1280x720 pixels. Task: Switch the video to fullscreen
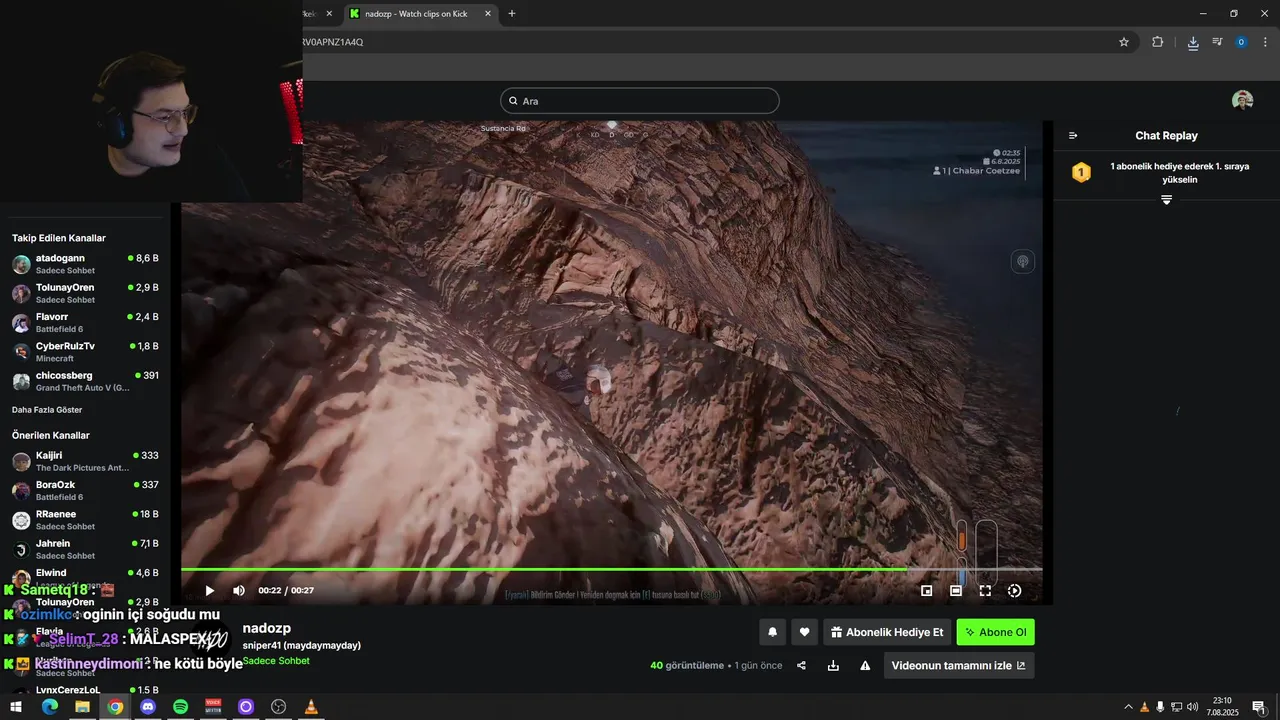(x=985, y=591)
